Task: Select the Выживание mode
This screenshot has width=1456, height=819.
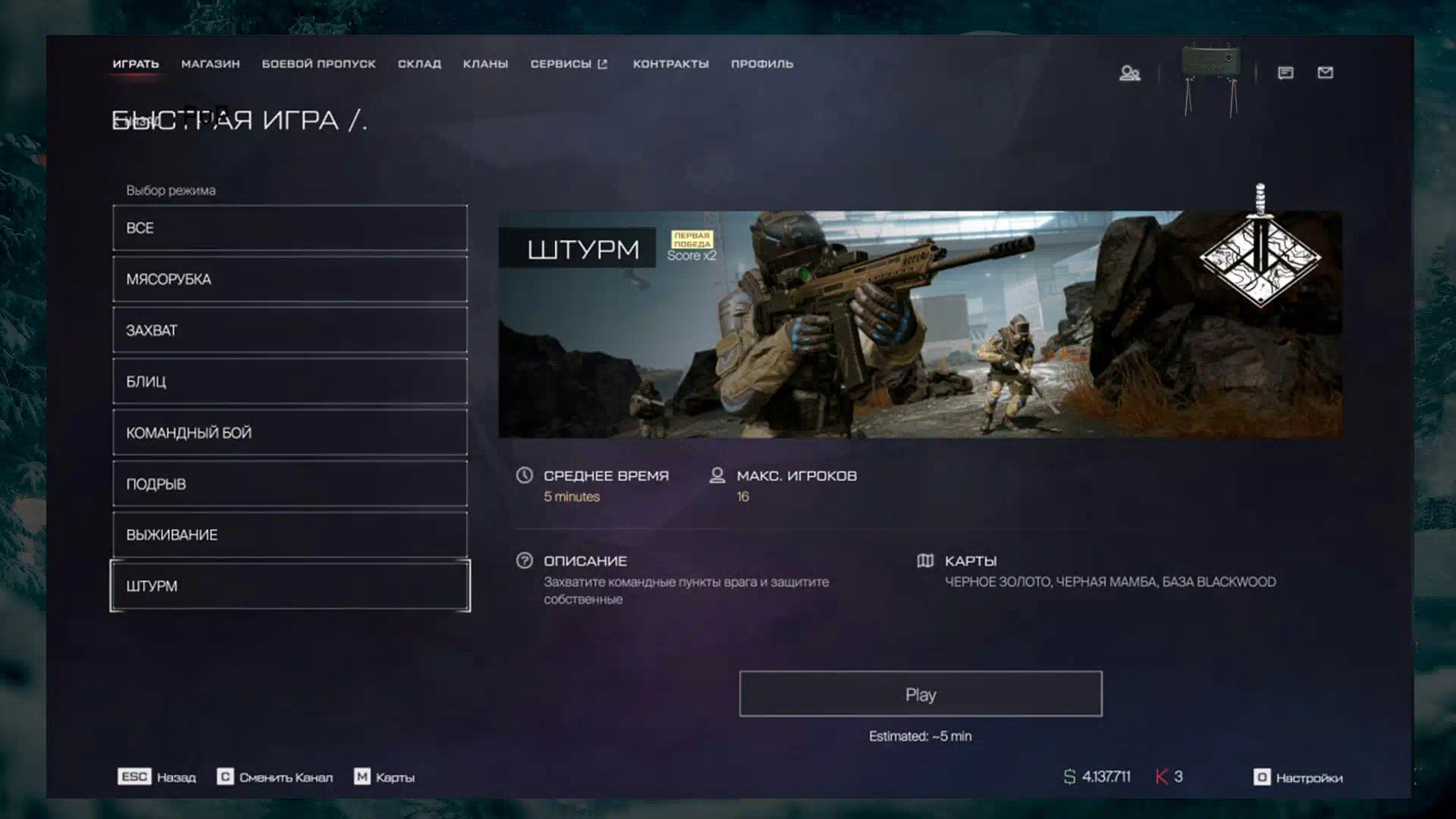Action: pos(290,535)
